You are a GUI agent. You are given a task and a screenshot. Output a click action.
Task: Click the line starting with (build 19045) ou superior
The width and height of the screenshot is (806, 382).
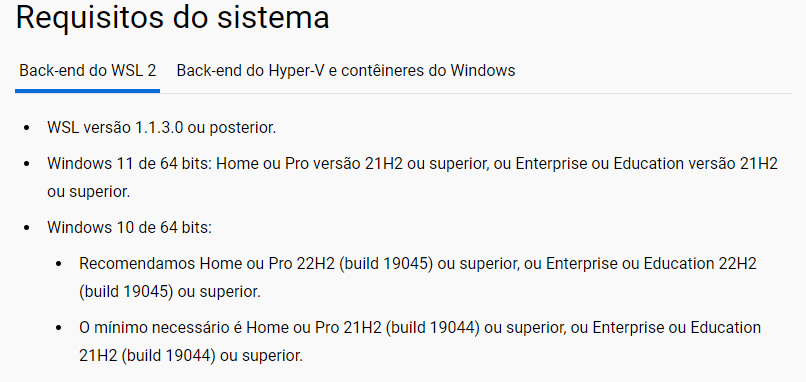170,292
